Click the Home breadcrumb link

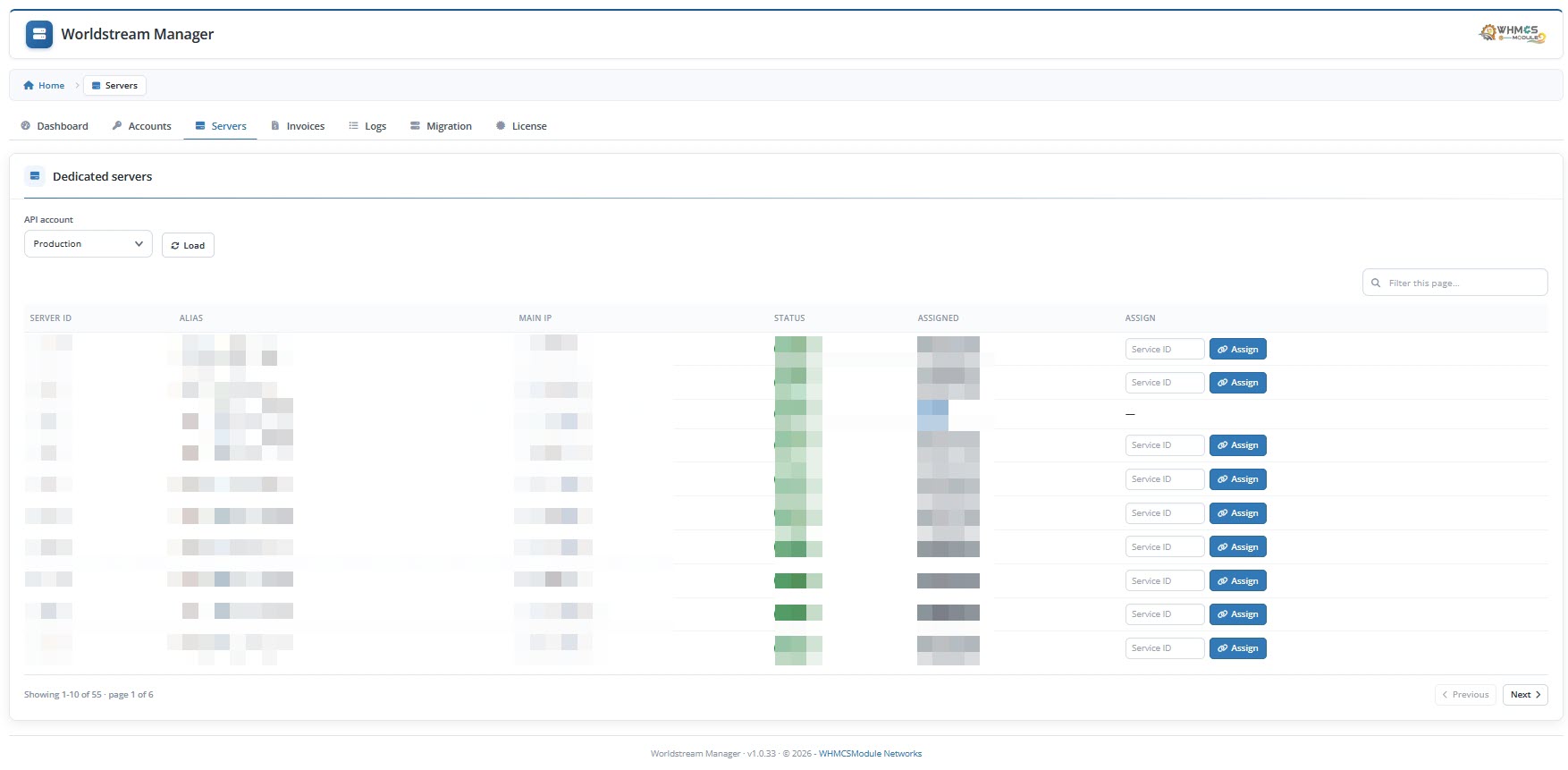tap(44, 86)
